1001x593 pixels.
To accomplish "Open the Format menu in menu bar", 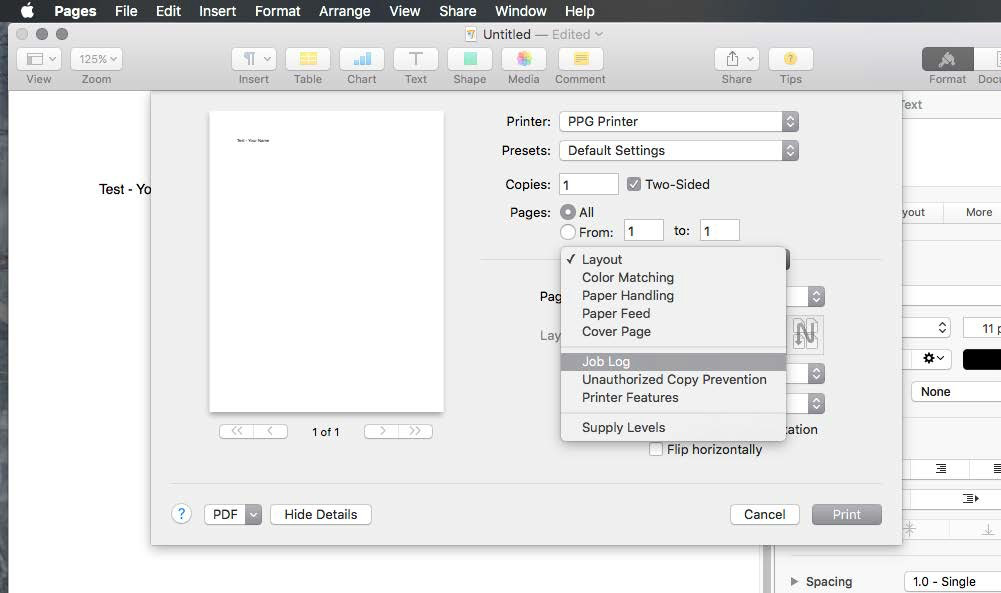I will pyautogui.click(x=278, y=11).
